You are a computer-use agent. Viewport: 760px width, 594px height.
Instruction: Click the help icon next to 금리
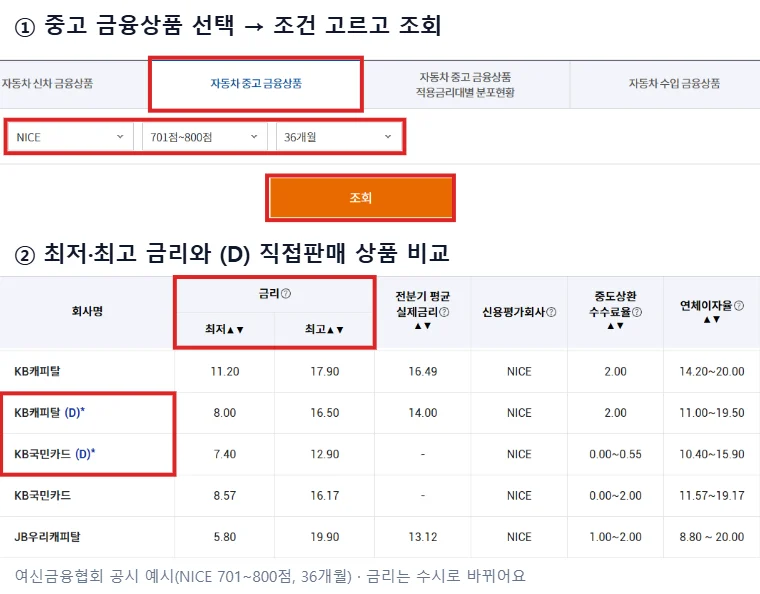[286, 294]
